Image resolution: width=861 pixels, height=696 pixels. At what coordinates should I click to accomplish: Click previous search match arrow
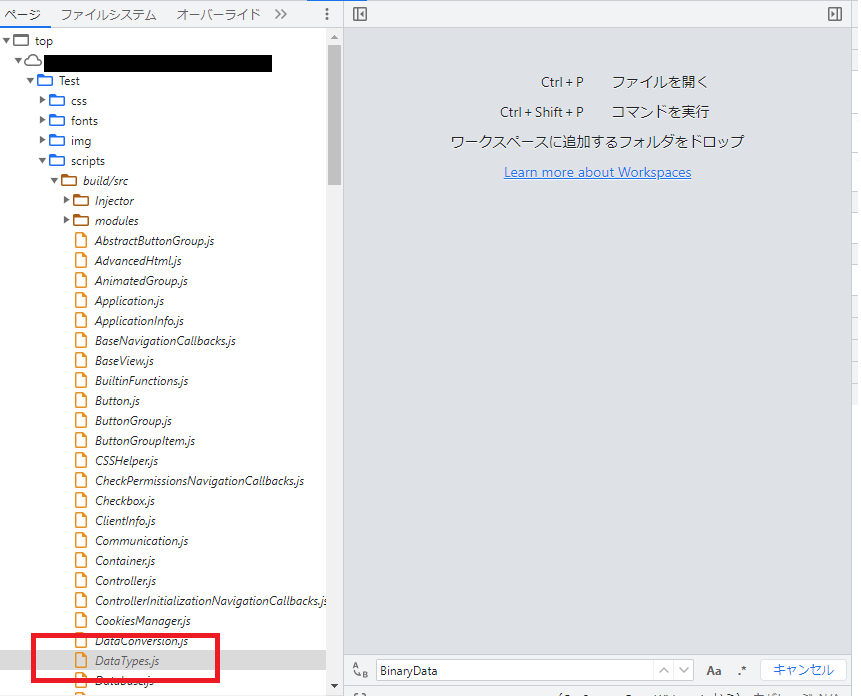point(663,670)
